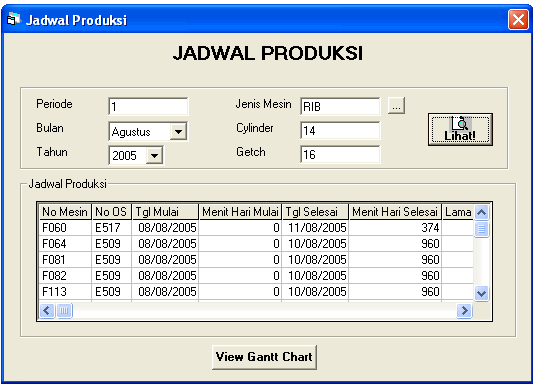This screenshot has width=533, height=385.
Task: Open the Jenis Mesin browse ellipsis button
Action: 396,106
